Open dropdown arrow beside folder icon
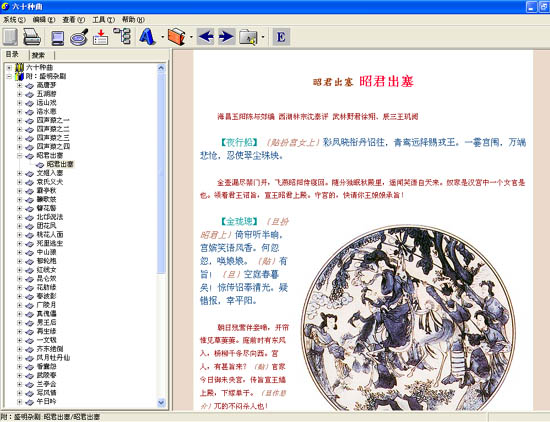The height and width of the screenshot is (422, 550). pos(263,37)
